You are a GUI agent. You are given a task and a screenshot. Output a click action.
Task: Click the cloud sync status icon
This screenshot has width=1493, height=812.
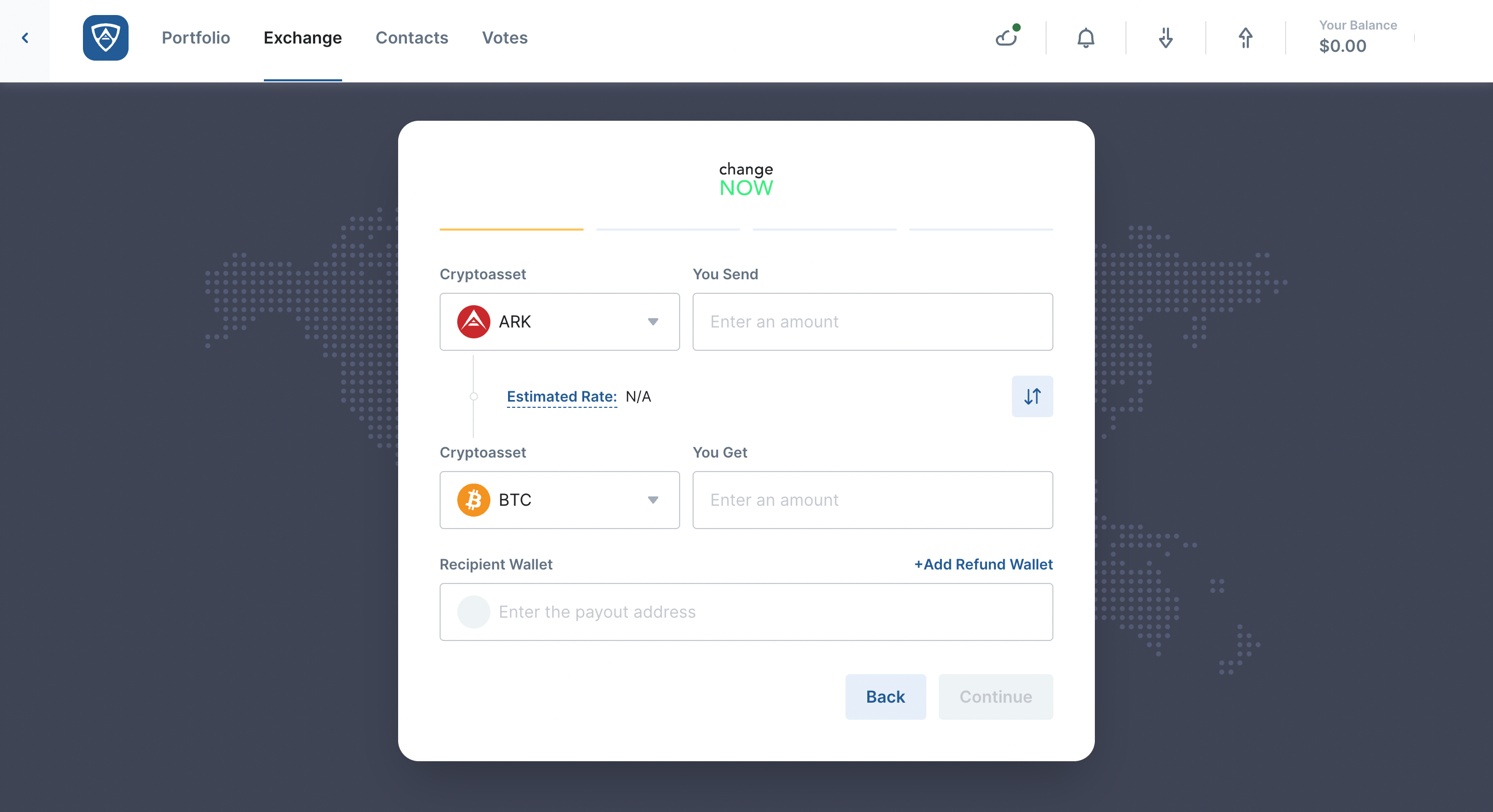tap(1006, 38)
